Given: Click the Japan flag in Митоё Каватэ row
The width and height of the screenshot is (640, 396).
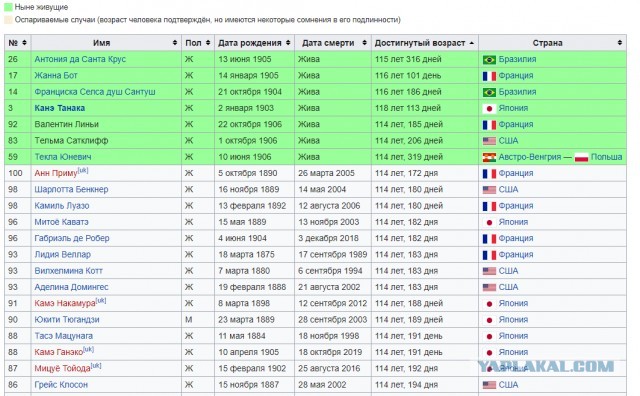Looking at the screenshot, I should 489,222.
